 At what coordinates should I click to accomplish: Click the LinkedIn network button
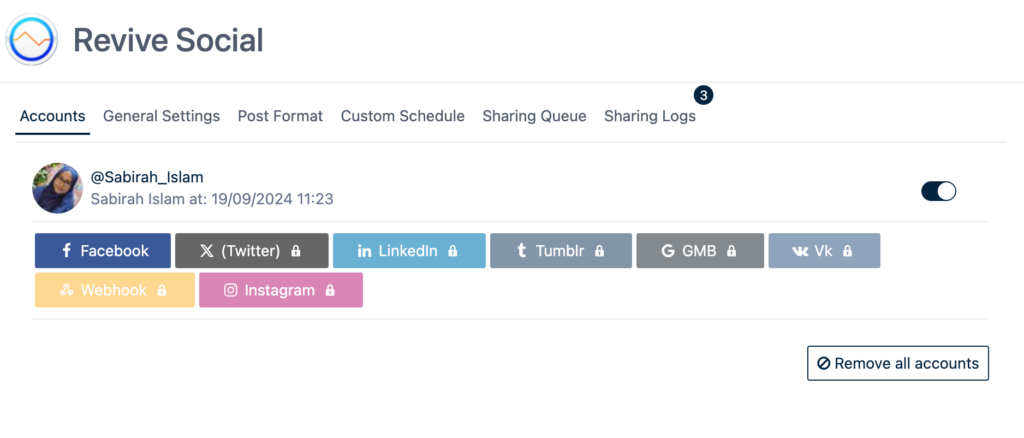pos(408,251)
